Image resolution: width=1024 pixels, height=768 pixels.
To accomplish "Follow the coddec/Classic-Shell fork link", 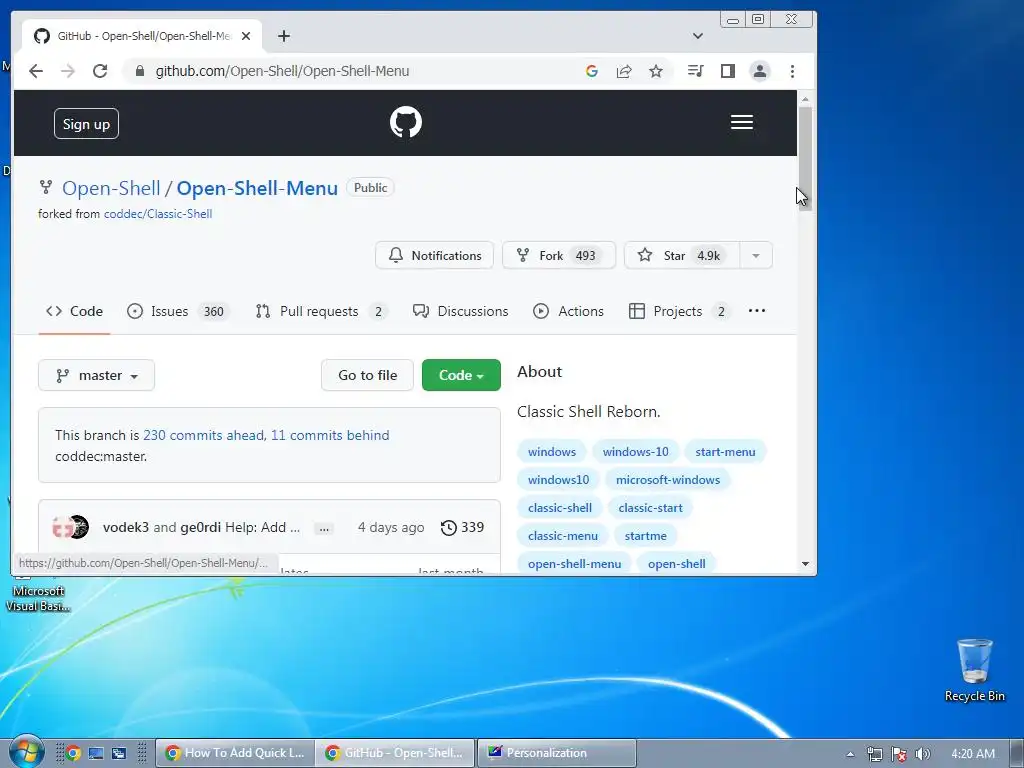I will point(158,214).
